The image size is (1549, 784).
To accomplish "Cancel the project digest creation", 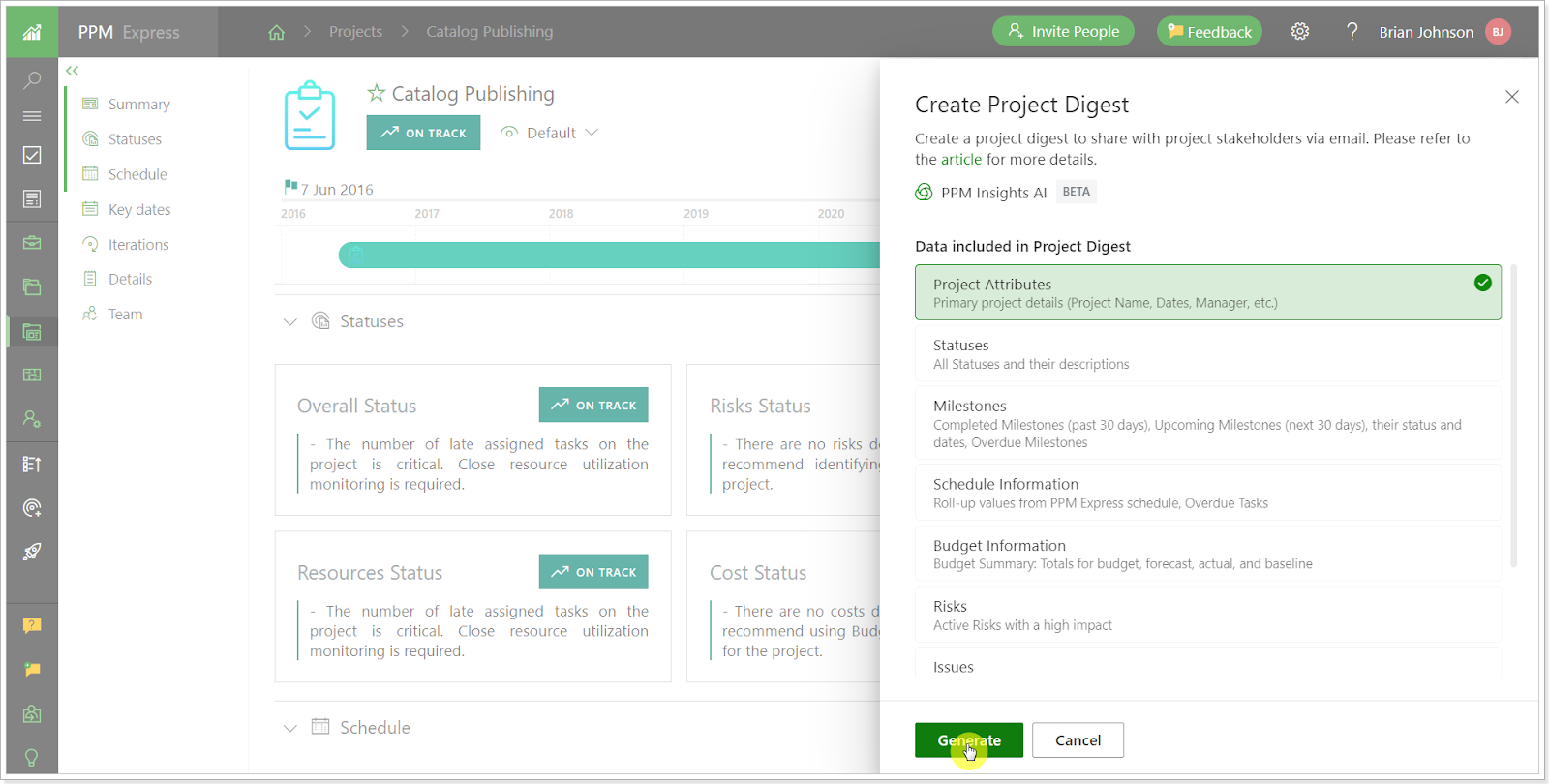I will (1078, 740).
